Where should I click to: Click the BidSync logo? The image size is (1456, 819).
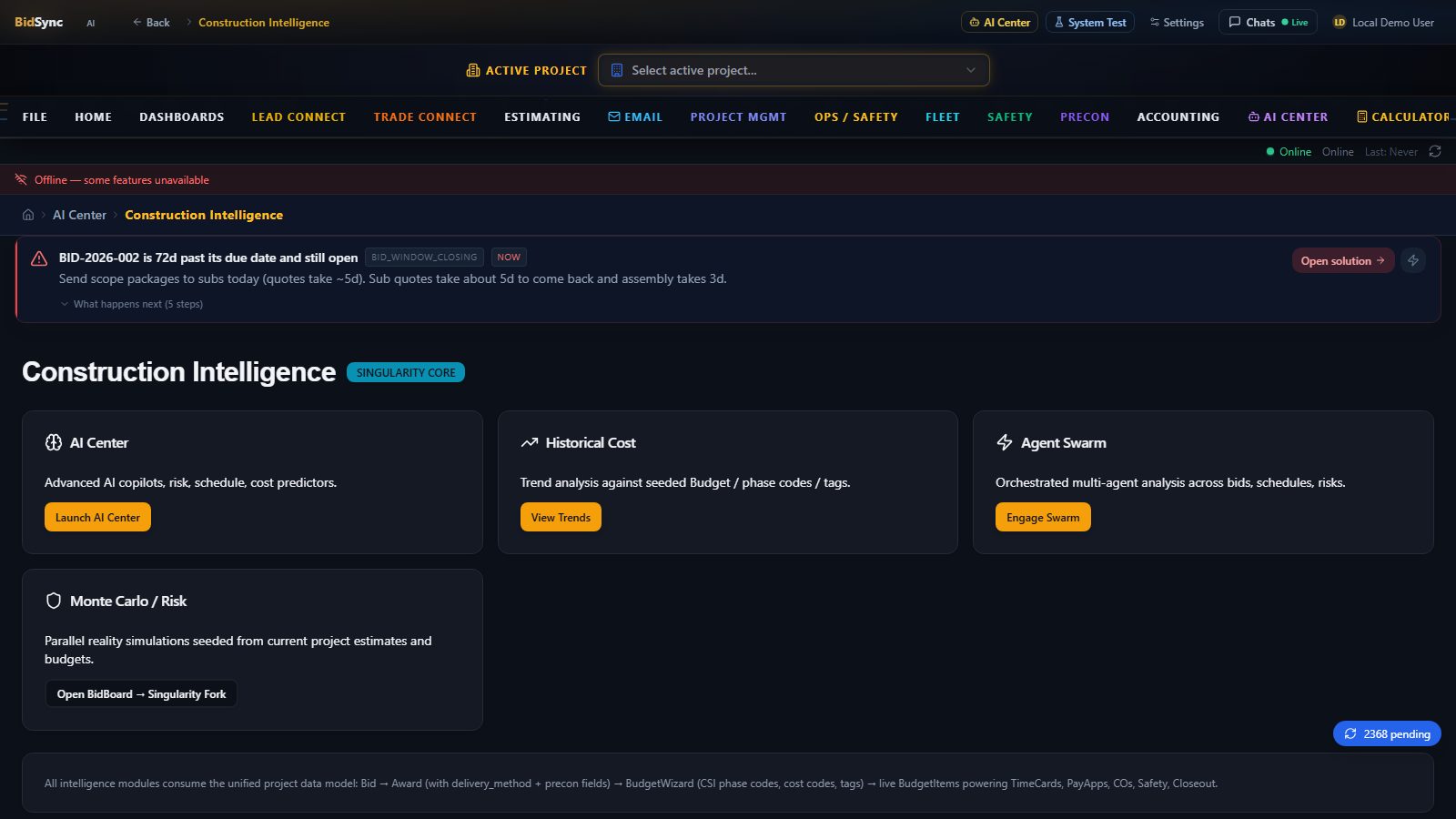pos(39,22)
